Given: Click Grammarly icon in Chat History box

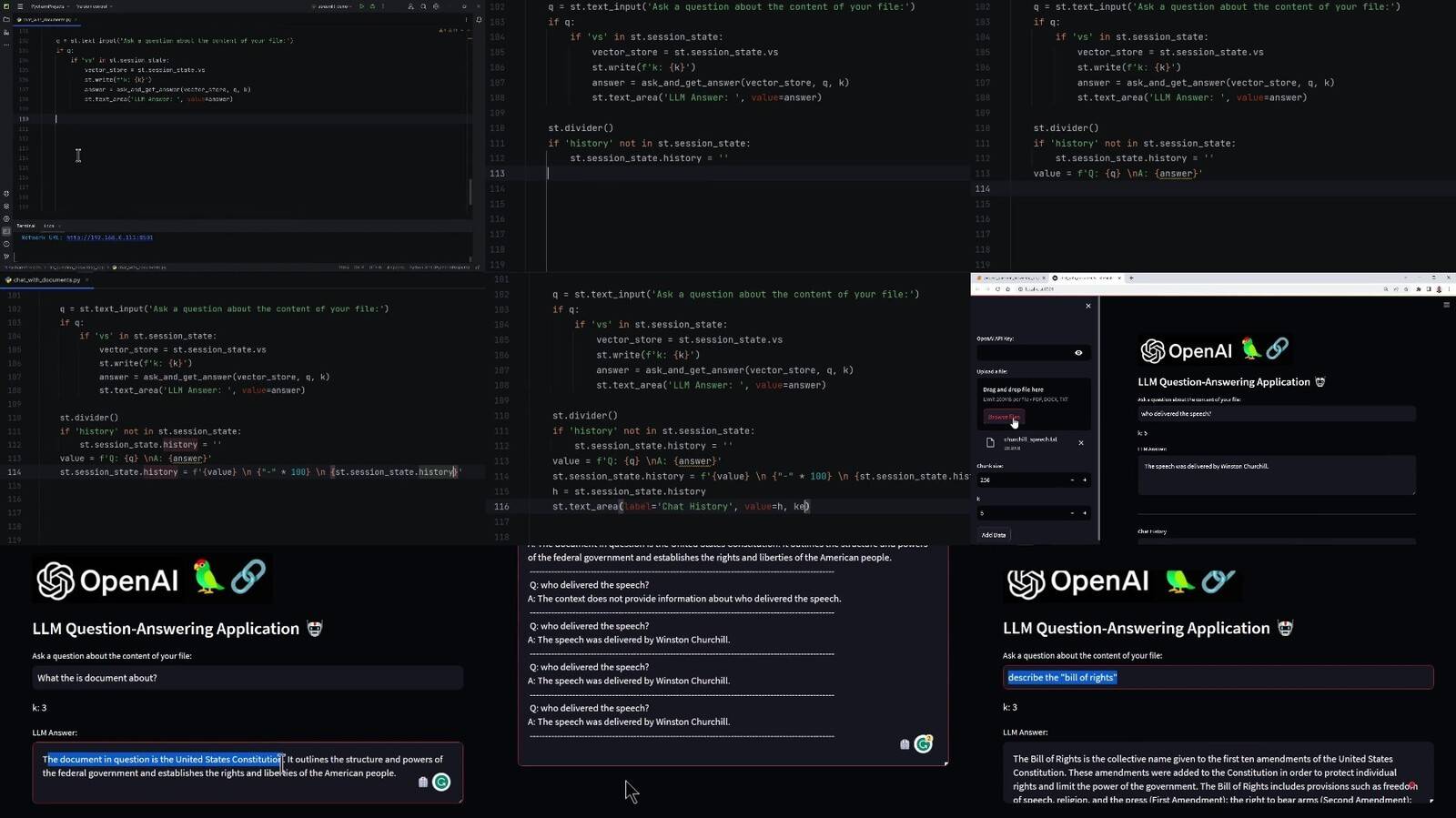Looking at the screenshot, I should click(x=924, y=744).
